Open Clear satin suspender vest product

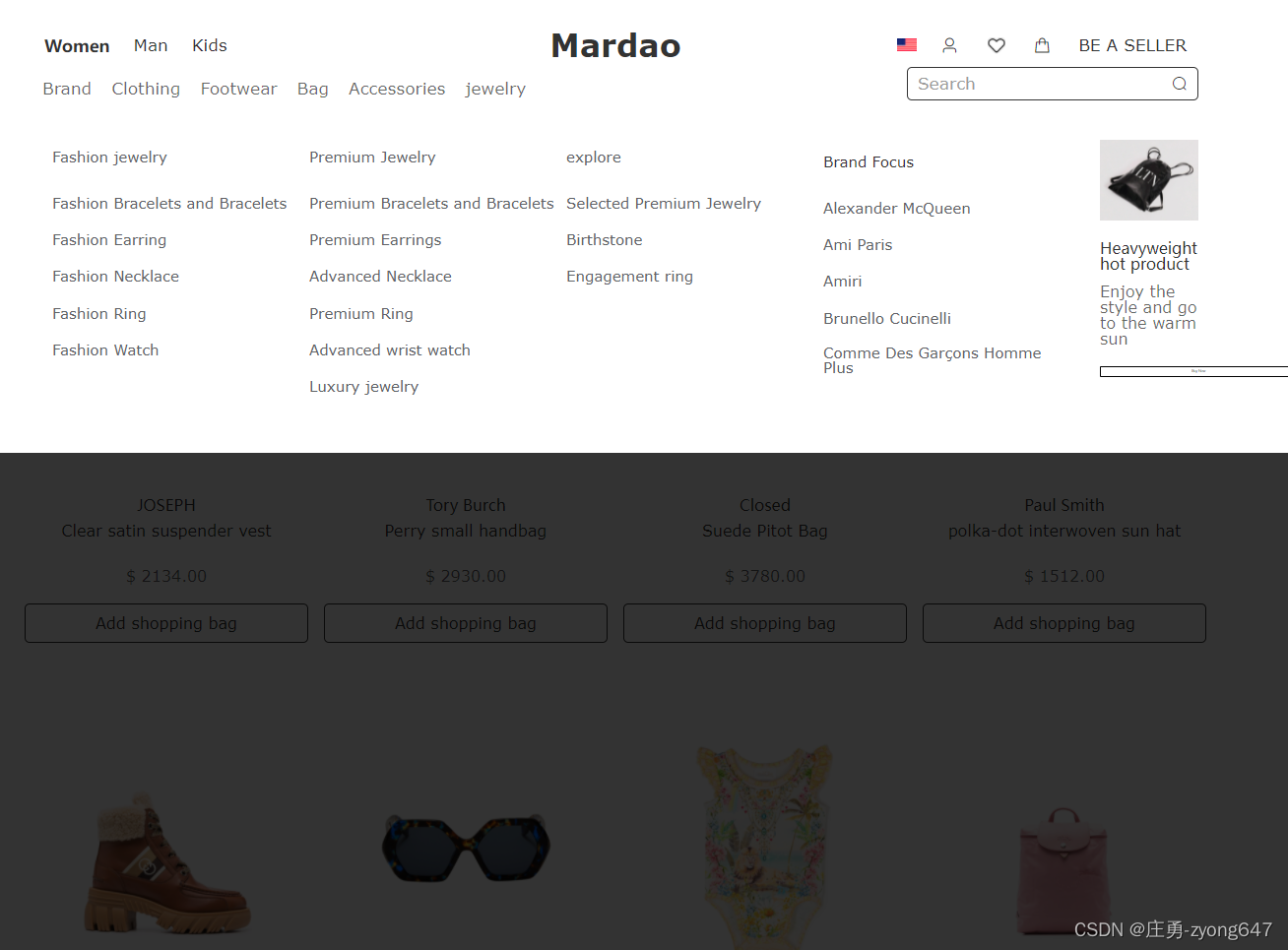coord(166,531)
